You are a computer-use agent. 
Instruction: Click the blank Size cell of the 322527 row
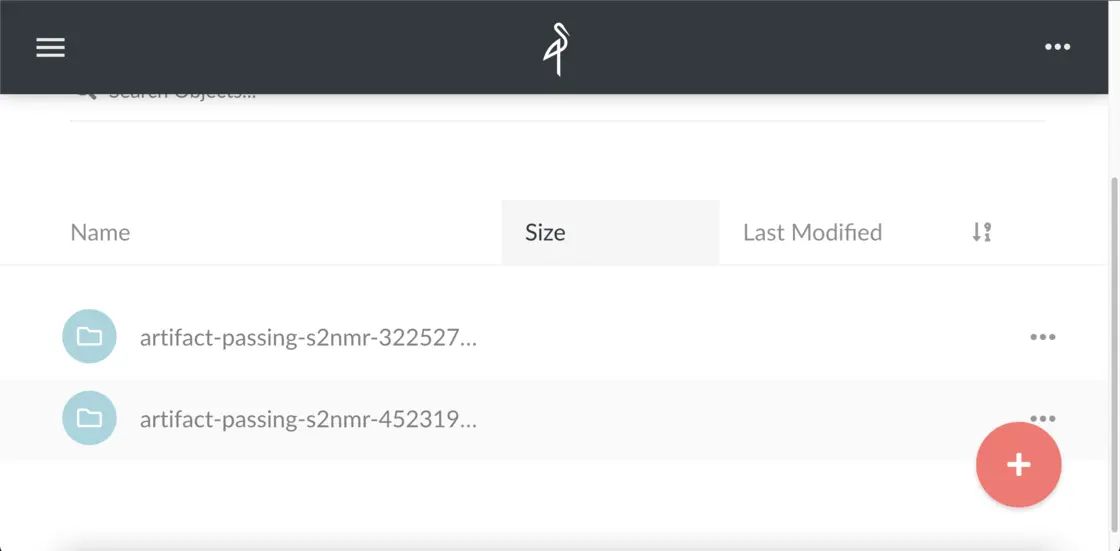point(610,338)
